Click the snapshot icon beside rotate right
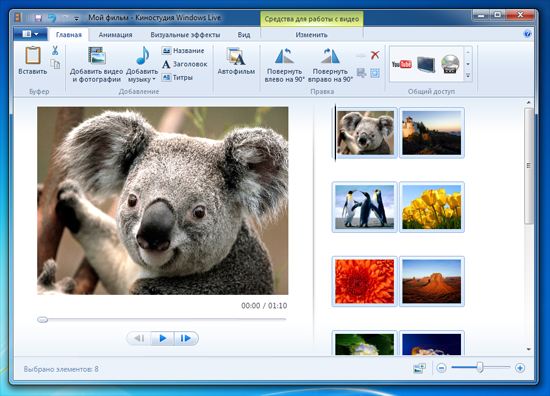Viewport: 550px width, 396px height. pyautogui.click(x=361, y=73)
